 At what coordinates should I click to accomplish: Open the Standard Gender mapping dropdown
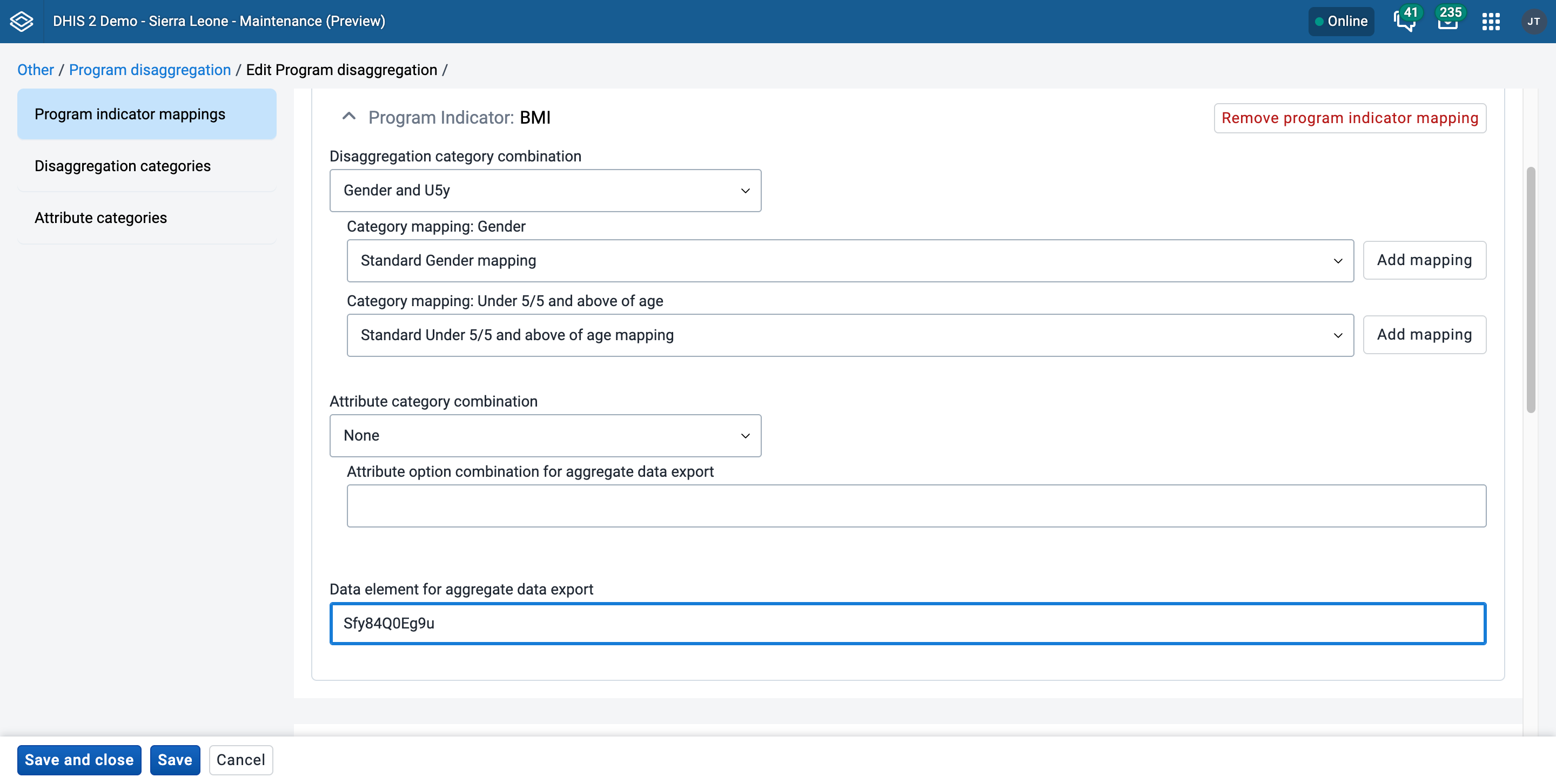(850, 261)
